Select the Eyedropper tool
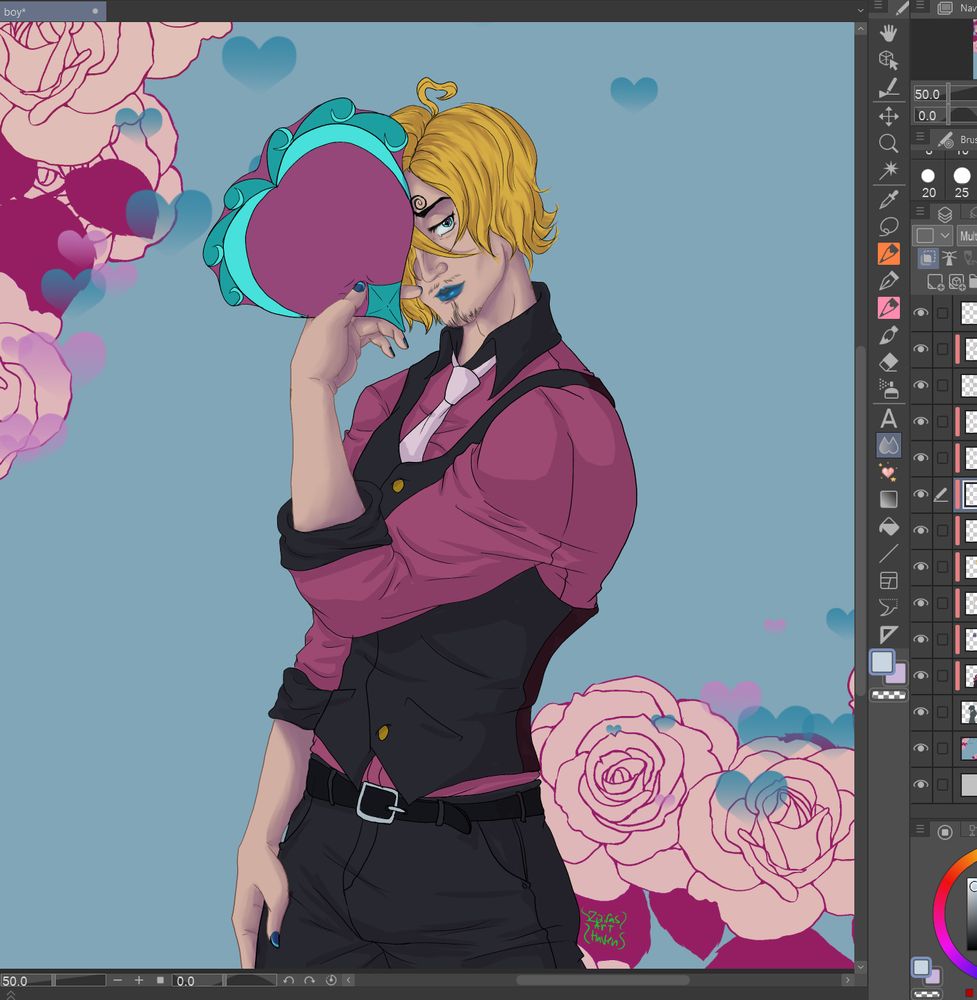The height and width of the screenshot is (1000, 977). pos(888,199)
